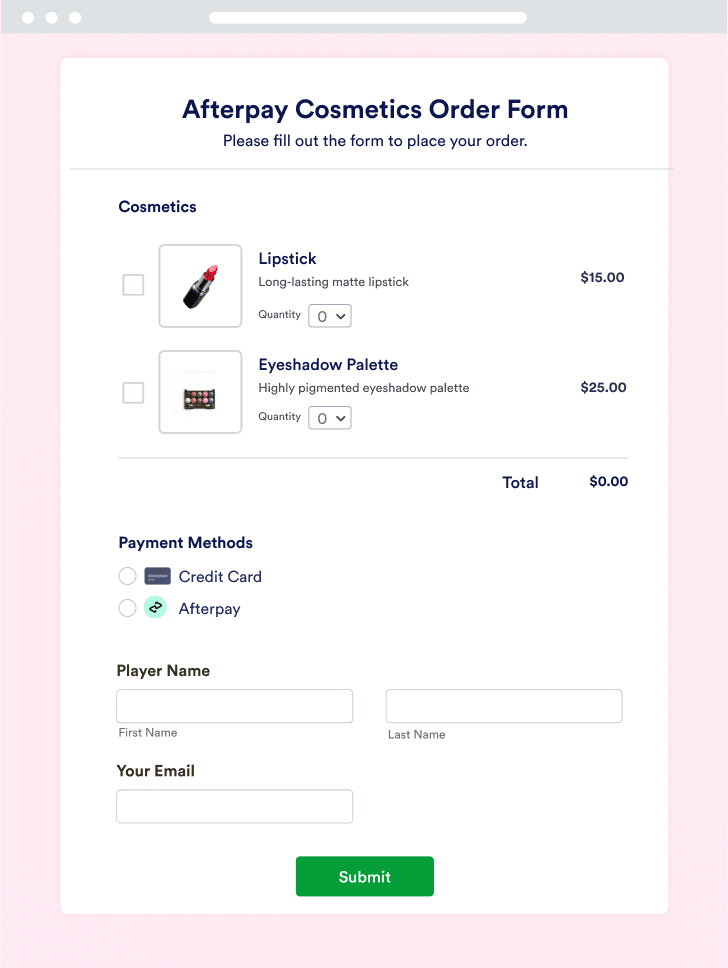
Task: Select Afterpay as payment method
Action: 127,608
